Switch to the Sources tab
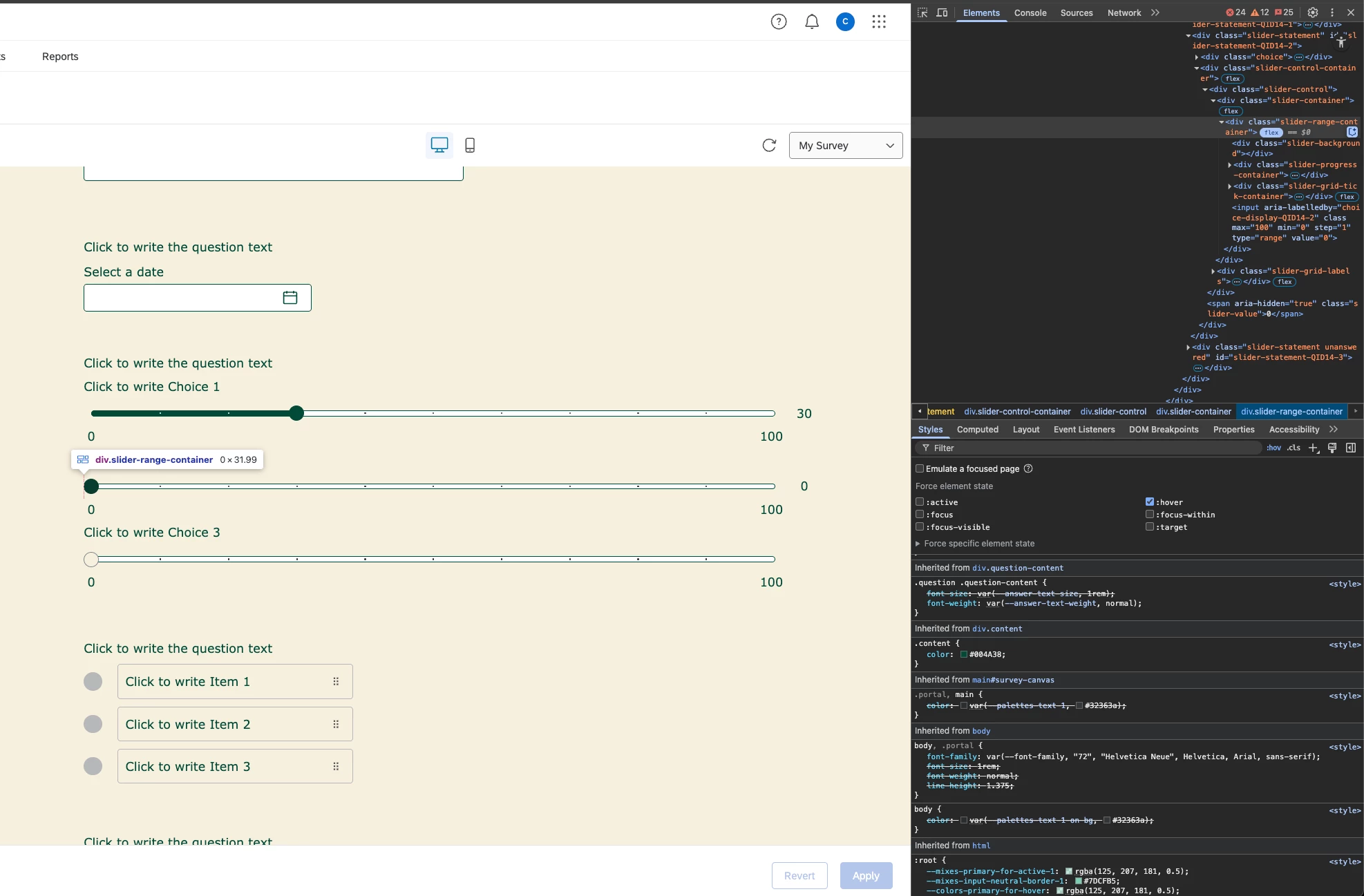Image resolution: width=1364 pixels, height=896 pixels. pos(1077,12)
